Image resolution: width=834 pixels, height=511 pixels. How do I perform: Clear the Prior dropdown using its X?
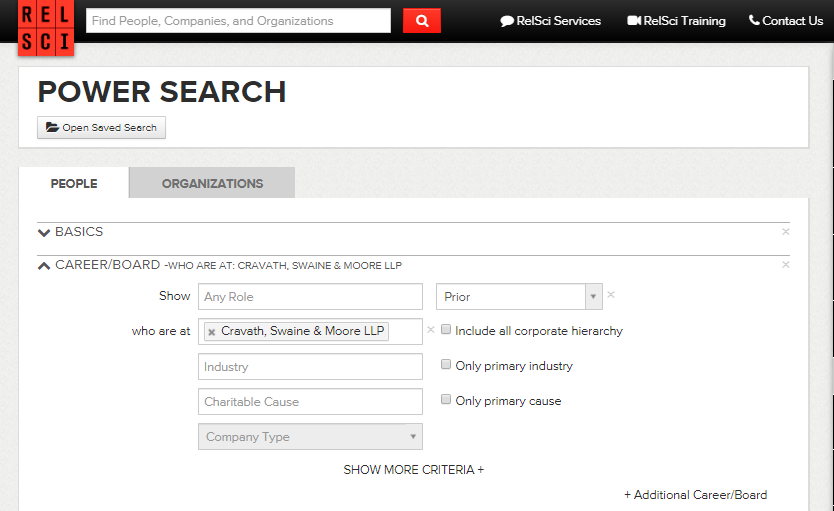pyautogui.click(x=611, y=295)
